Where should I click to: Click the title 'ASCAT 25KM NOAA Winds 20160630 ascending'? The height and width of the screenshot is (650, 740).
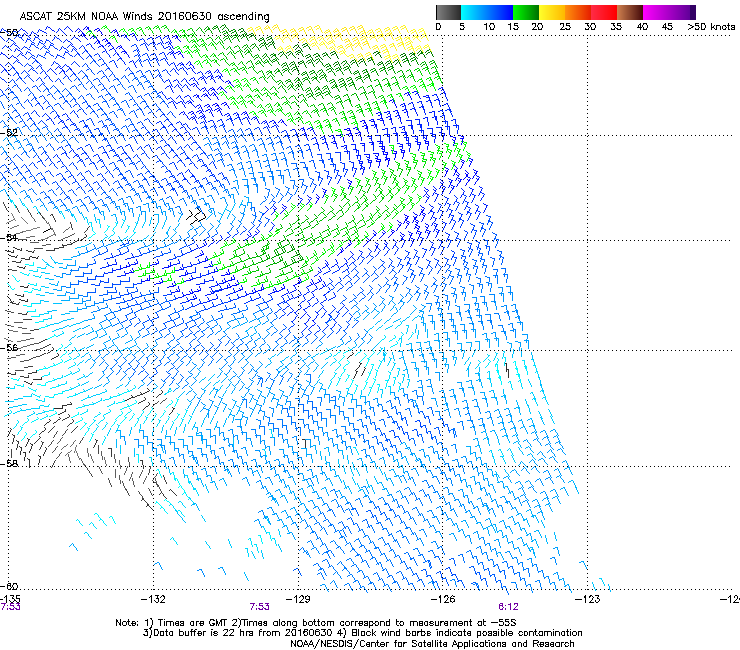coord(144,16)
